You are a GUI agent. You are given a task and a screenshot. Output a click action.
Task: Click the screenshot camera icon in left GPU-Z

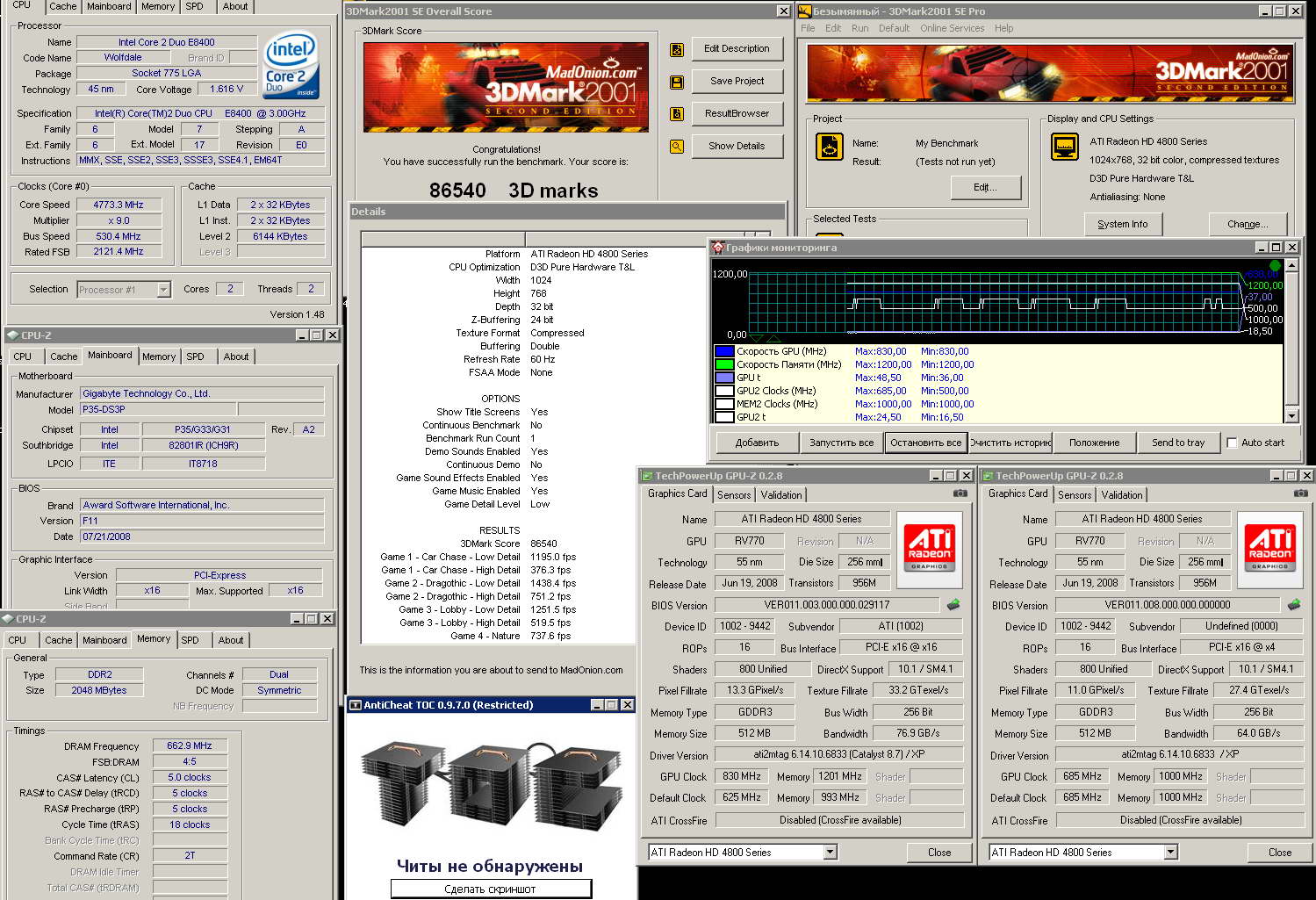960,493
